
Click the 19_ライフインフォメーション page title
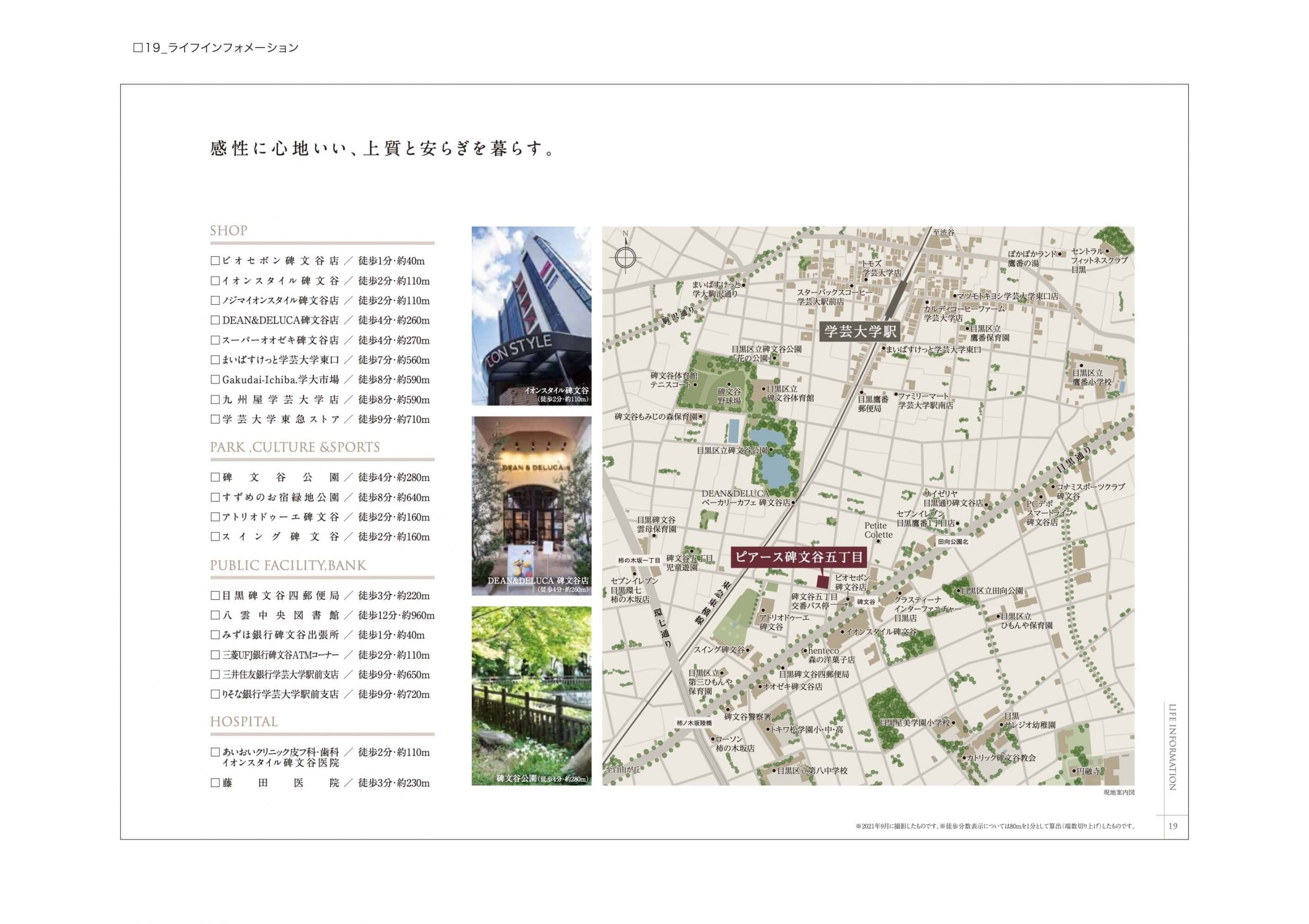216,48
